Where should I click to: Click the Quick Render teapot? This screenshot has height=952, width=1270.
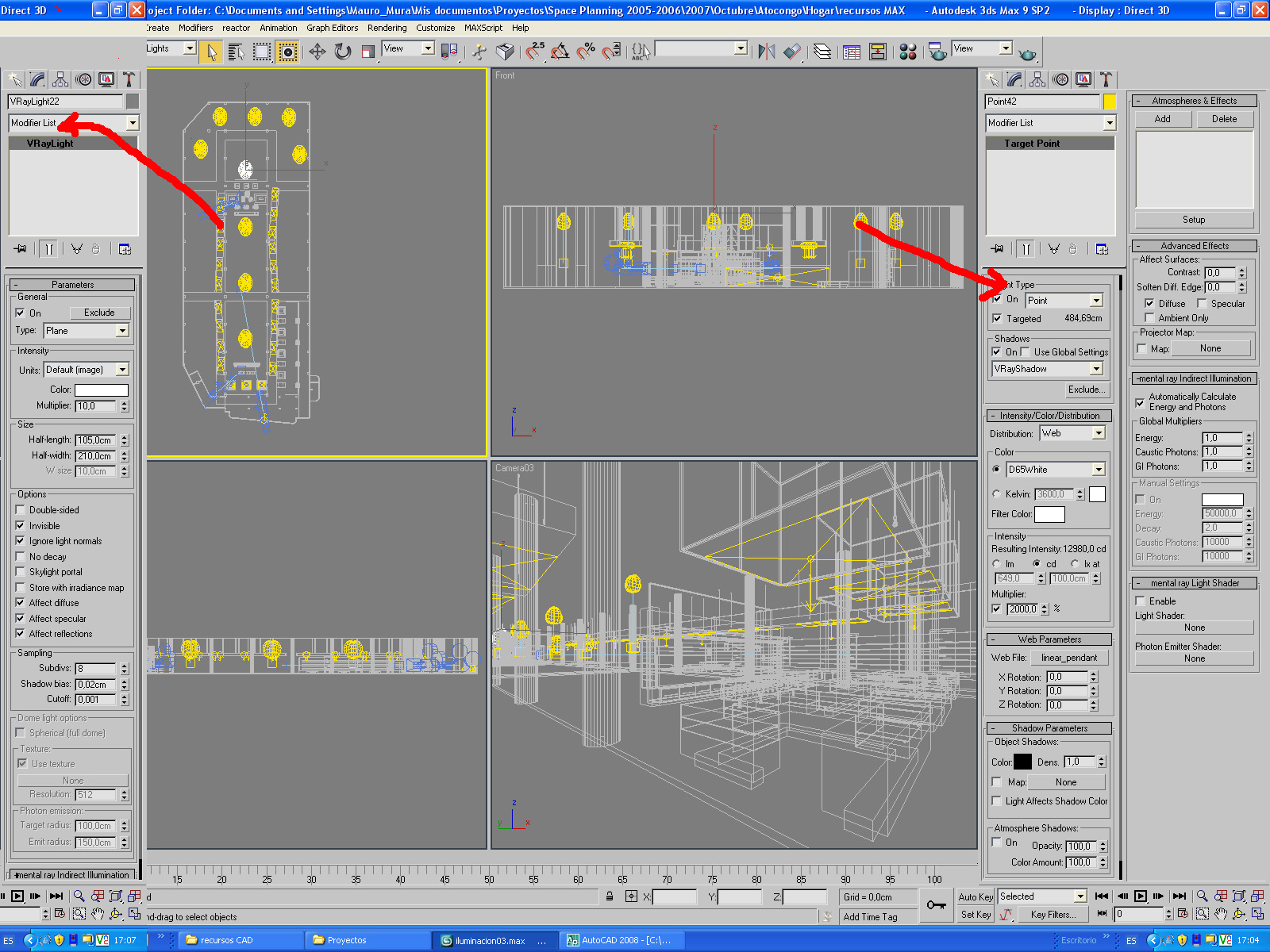(x=1027, y=54)
